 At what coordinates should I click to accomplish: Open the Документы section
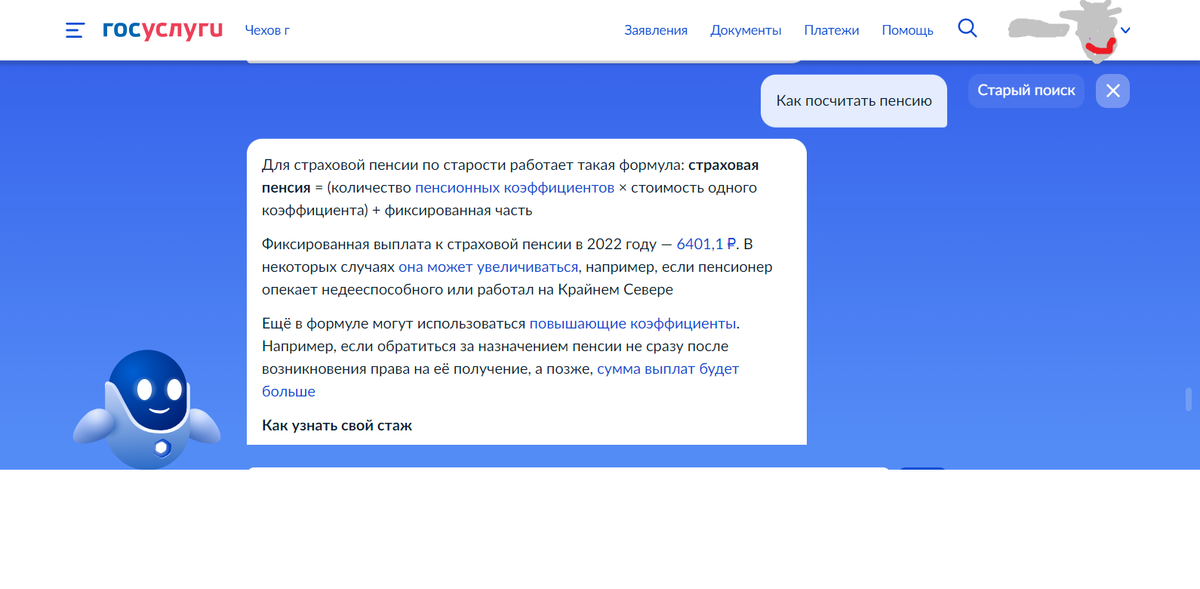coord(745,30)
